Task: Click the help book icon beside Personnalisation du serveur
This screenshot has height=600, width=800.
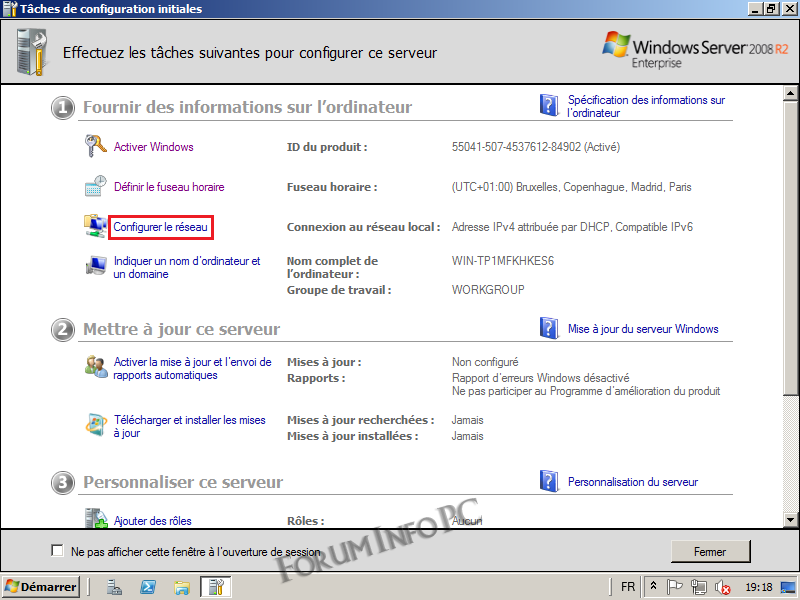Action: [549, 481]
